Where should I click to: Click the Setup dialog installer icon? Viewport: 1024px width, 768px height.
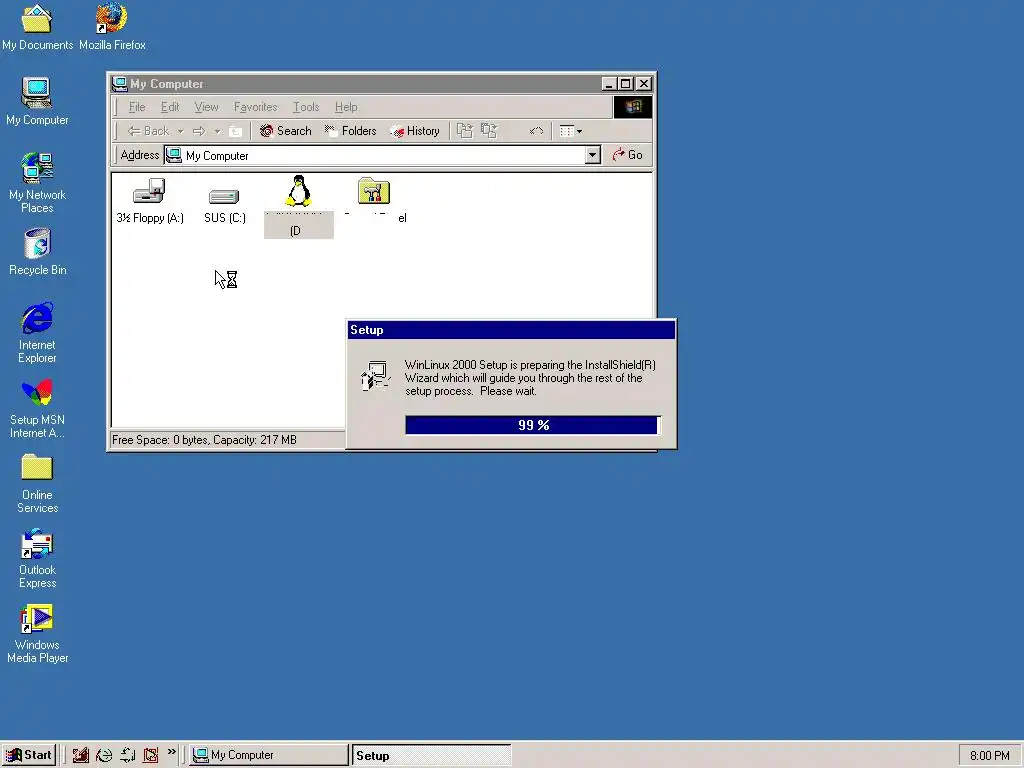375,376
